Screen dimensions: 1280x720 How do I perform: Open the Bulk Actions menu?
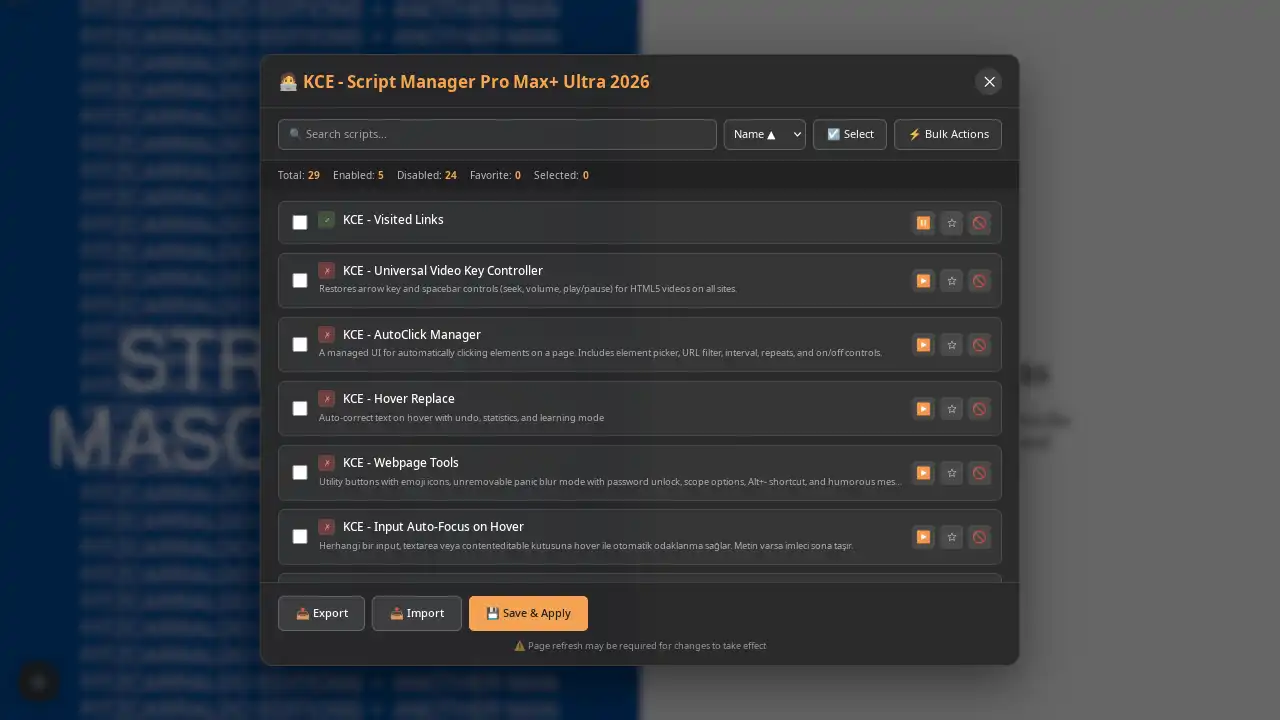(947, 134)
